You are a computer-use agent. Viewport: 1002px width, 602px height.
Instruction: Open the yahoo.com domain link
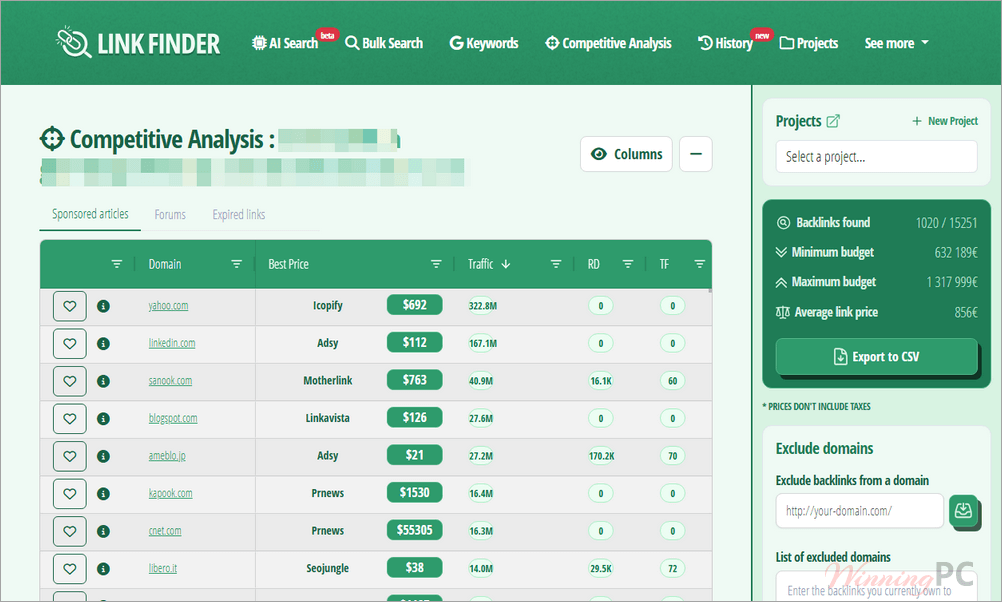pos(168,305)
